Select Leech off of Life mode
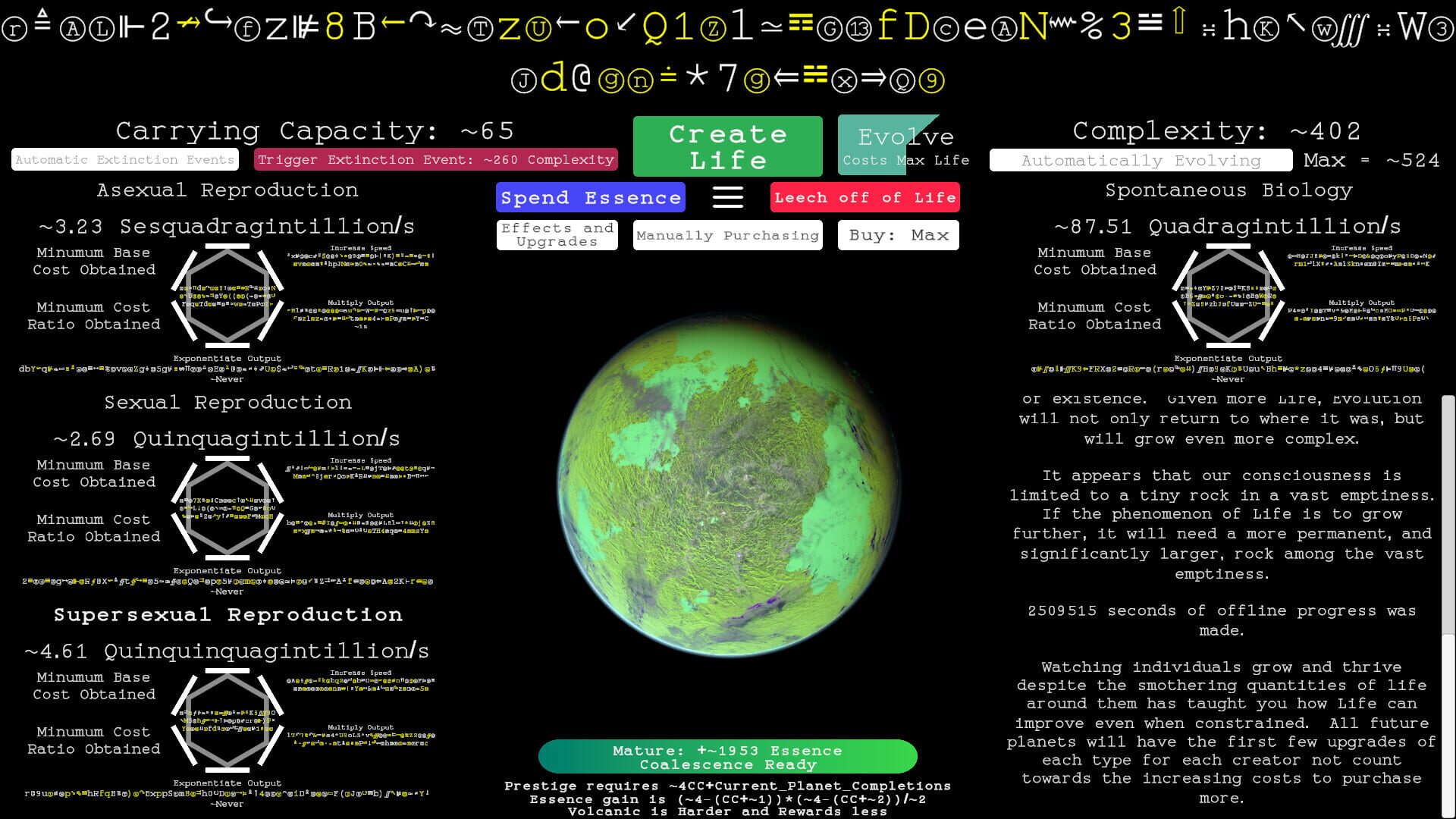 (864, 196)
